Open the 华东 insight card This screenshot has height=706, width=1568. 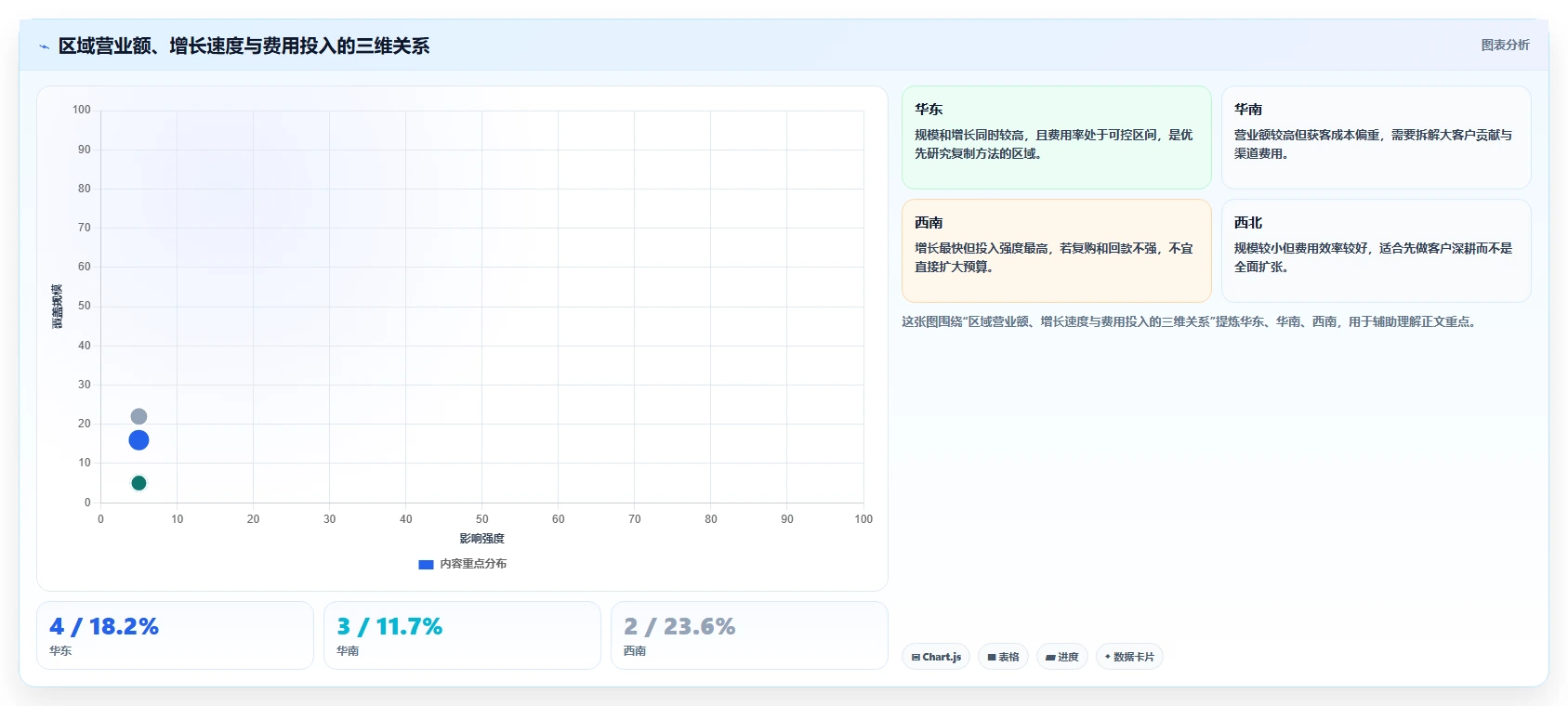click(x=1057, y=137)
